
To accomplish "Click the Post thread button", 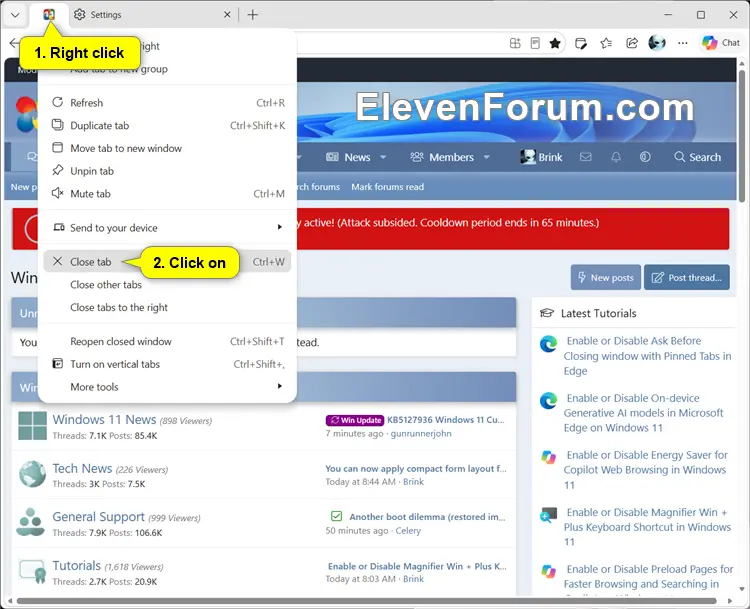I will click(x=687, y=277).
